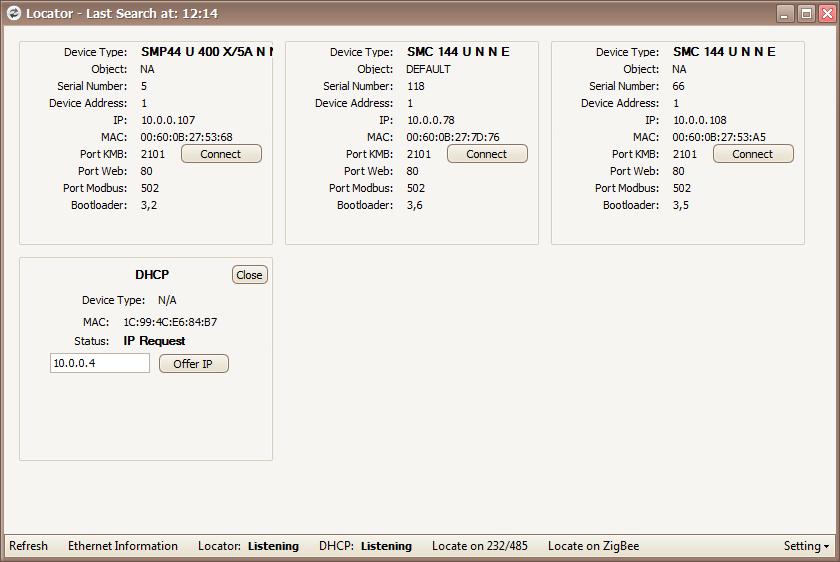Click Bootloader value 3,2
Viewport: 840px width, 562px height.
click(149, 205)
